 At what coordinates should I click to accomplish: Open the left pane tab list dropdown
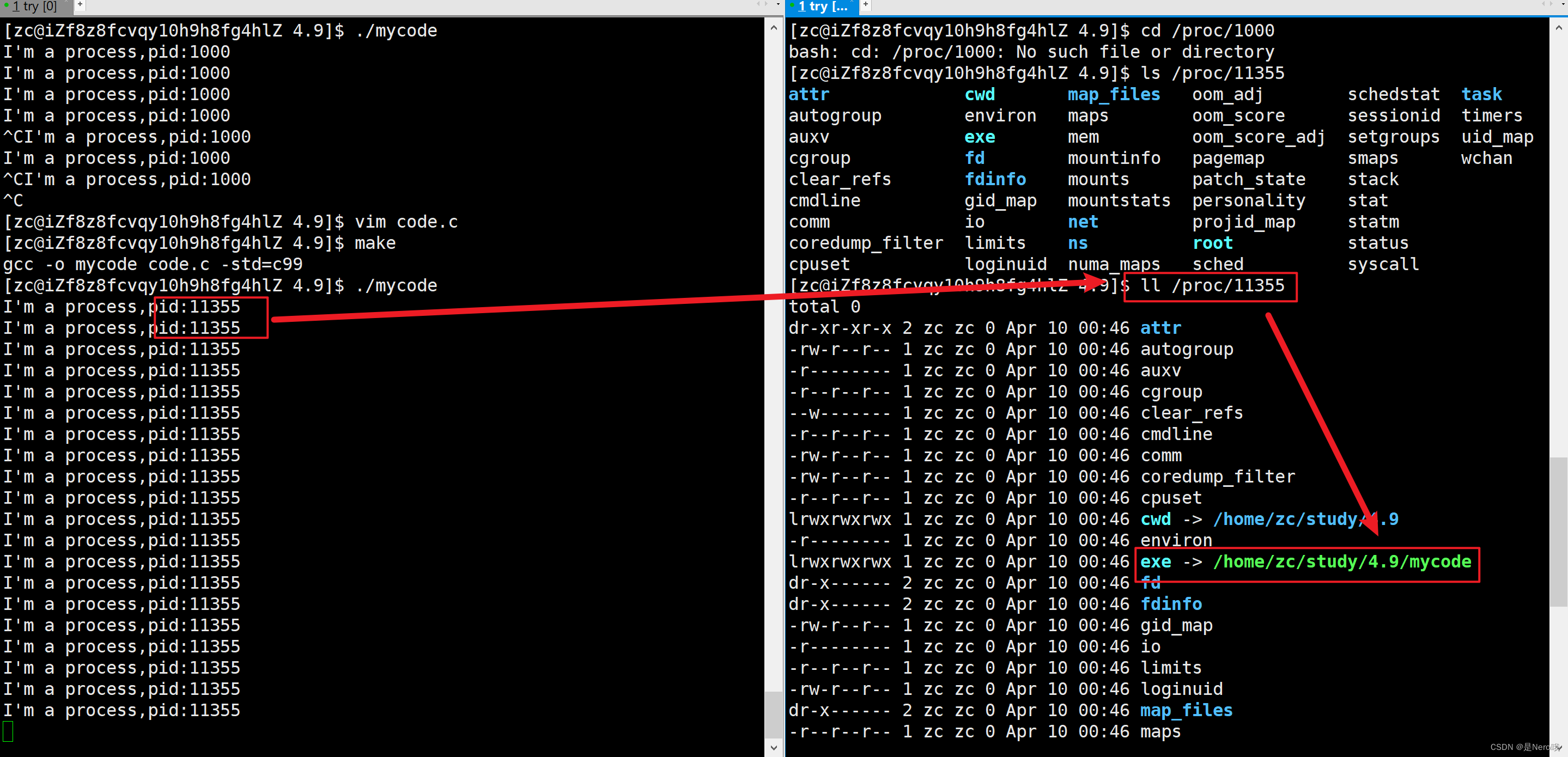778,4
